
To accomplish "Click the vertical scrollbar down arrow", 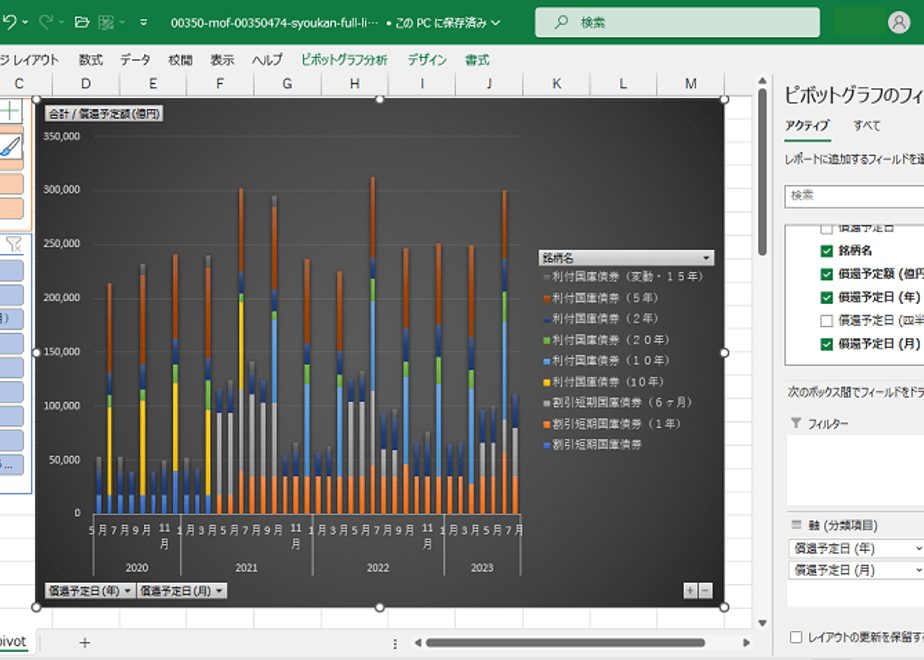I will [762, 623].
